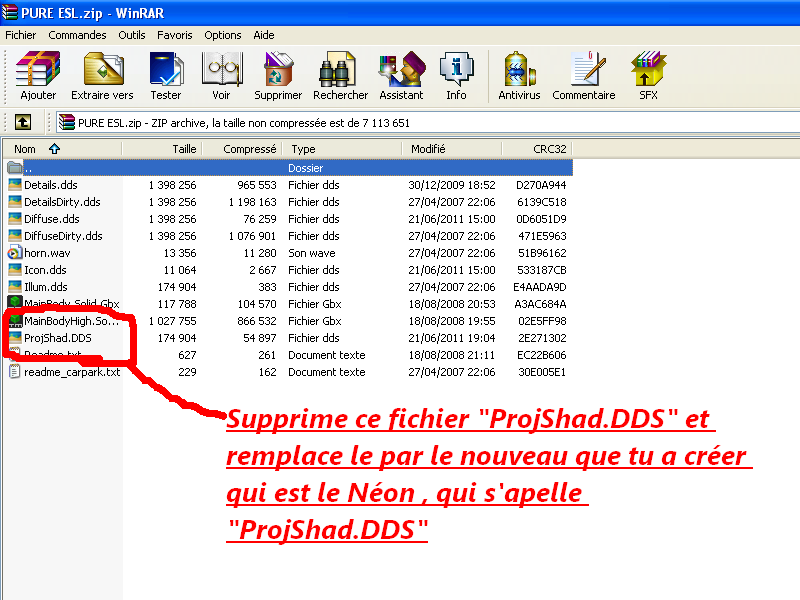This screenshot has height=600, width=800.
Task: Open the Favoris menu
Action: click(x=174, y=35)
